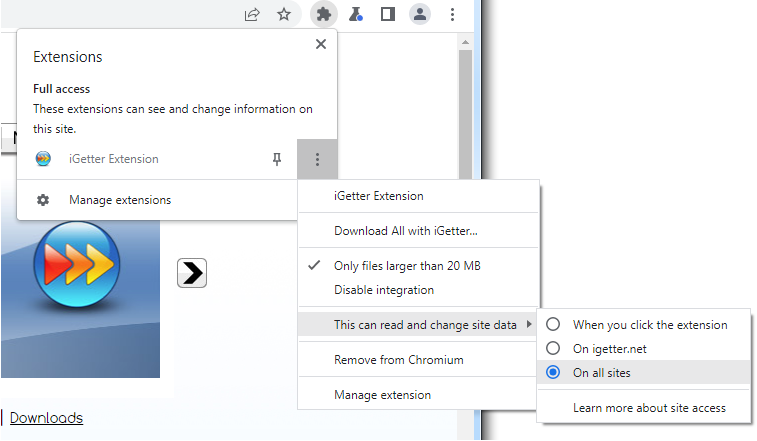Open the Chrome Labs flask icon
This screenshot has height=441, width=757.
(x=355, y=14)
